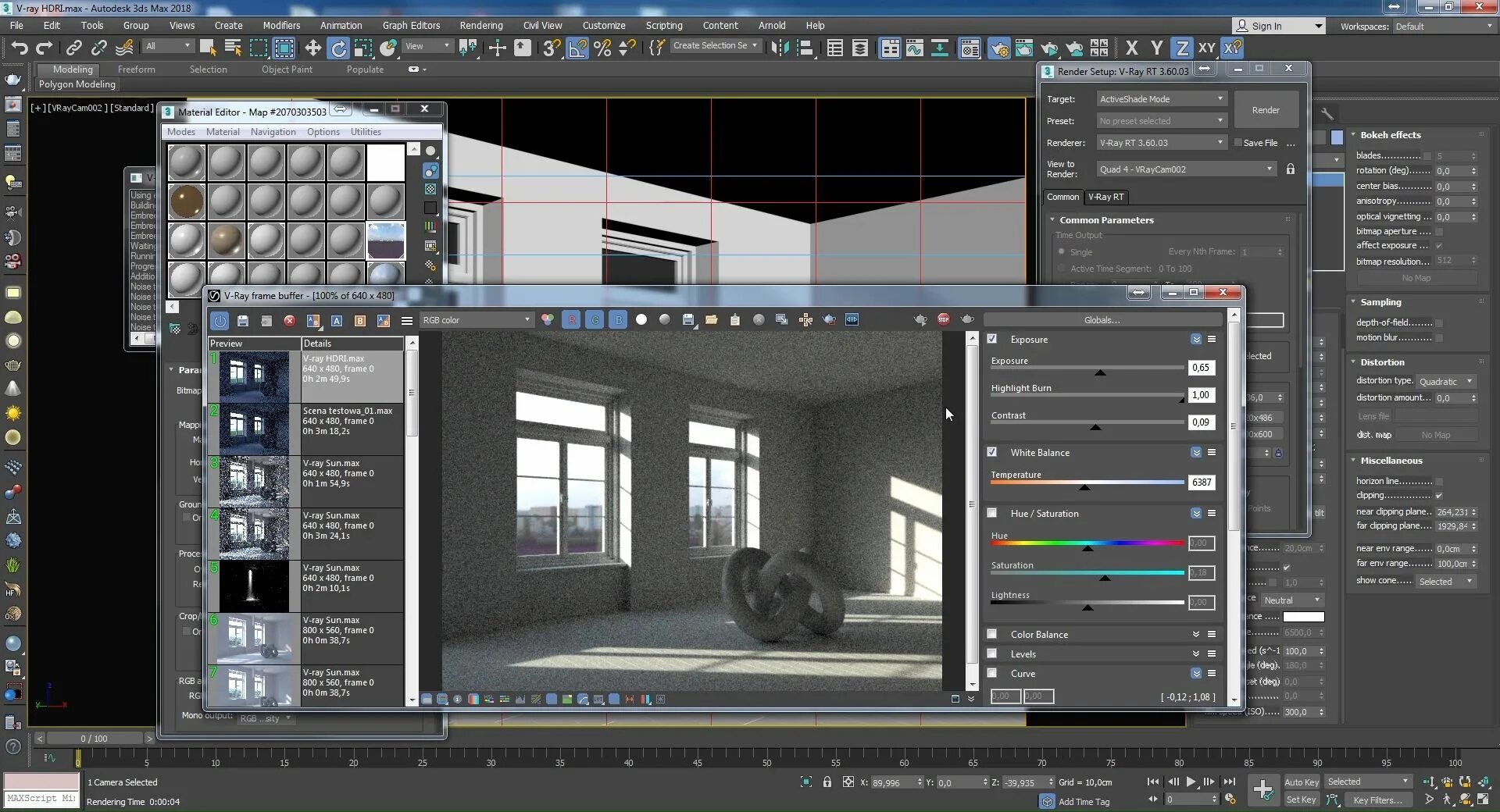Switch to Freeform ribbon tab
This screenshot has width=1500, height=812.
(x=136, y=69)
